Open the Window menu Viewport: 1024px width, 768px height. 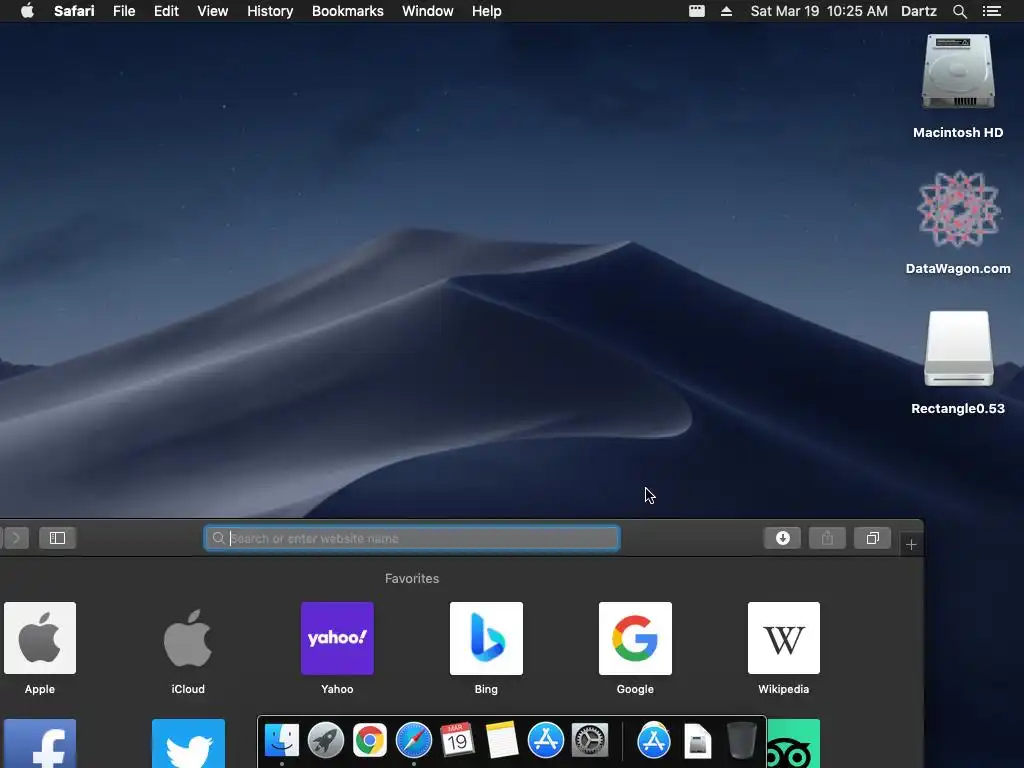click(428, 11)
